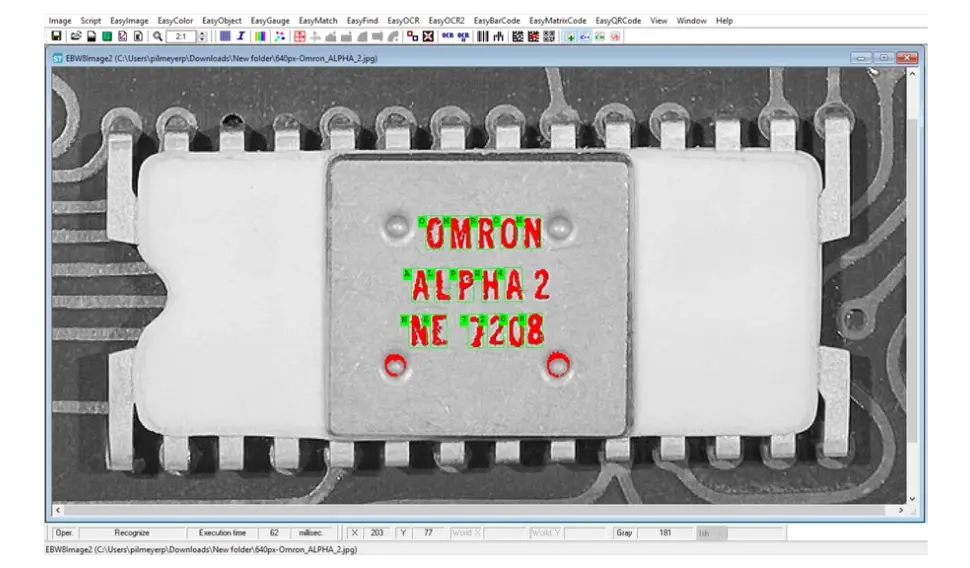
Task: Click the color bars spectrum icon
Action: tap(259, 36)
